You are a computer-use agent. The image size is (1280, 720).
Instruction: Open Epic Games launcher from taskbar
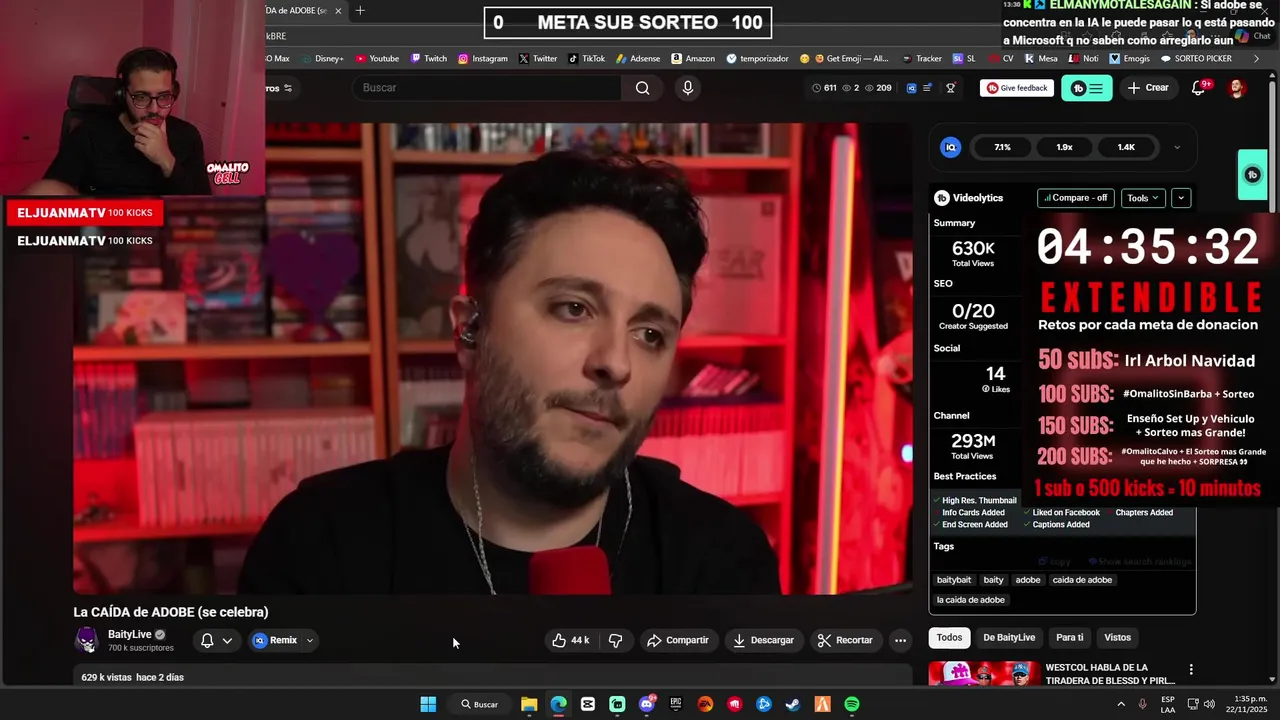click(x=676, y=704)
